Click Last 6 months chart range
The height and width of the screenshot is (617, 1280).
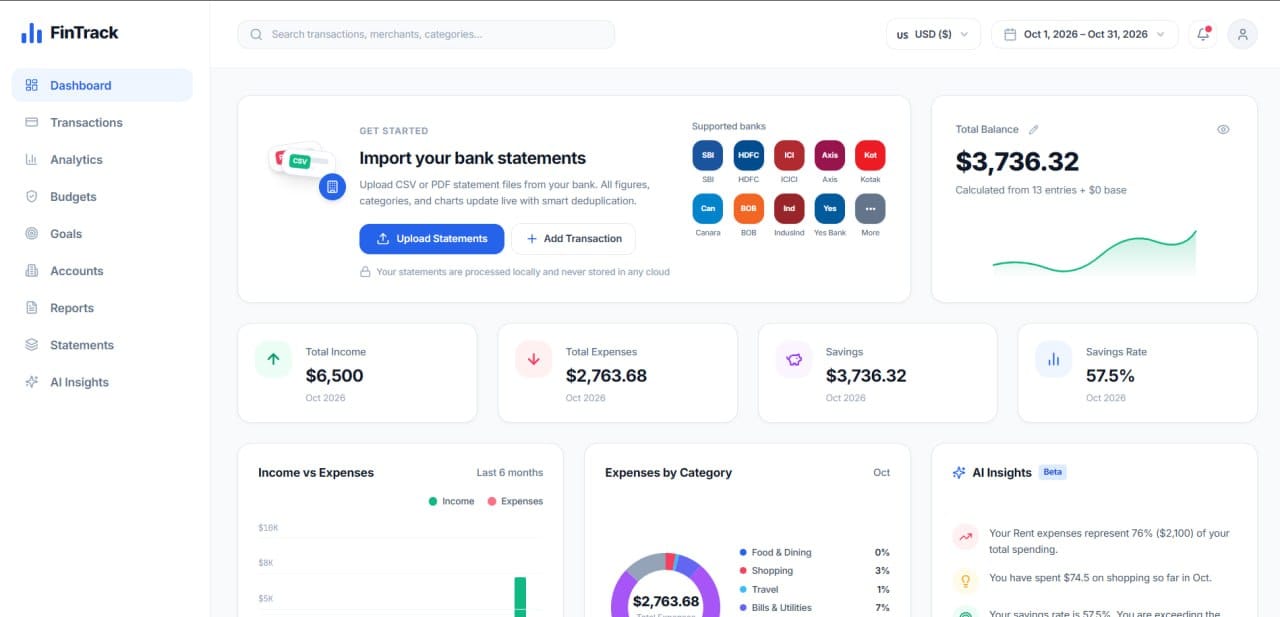[x=510, y=473]
